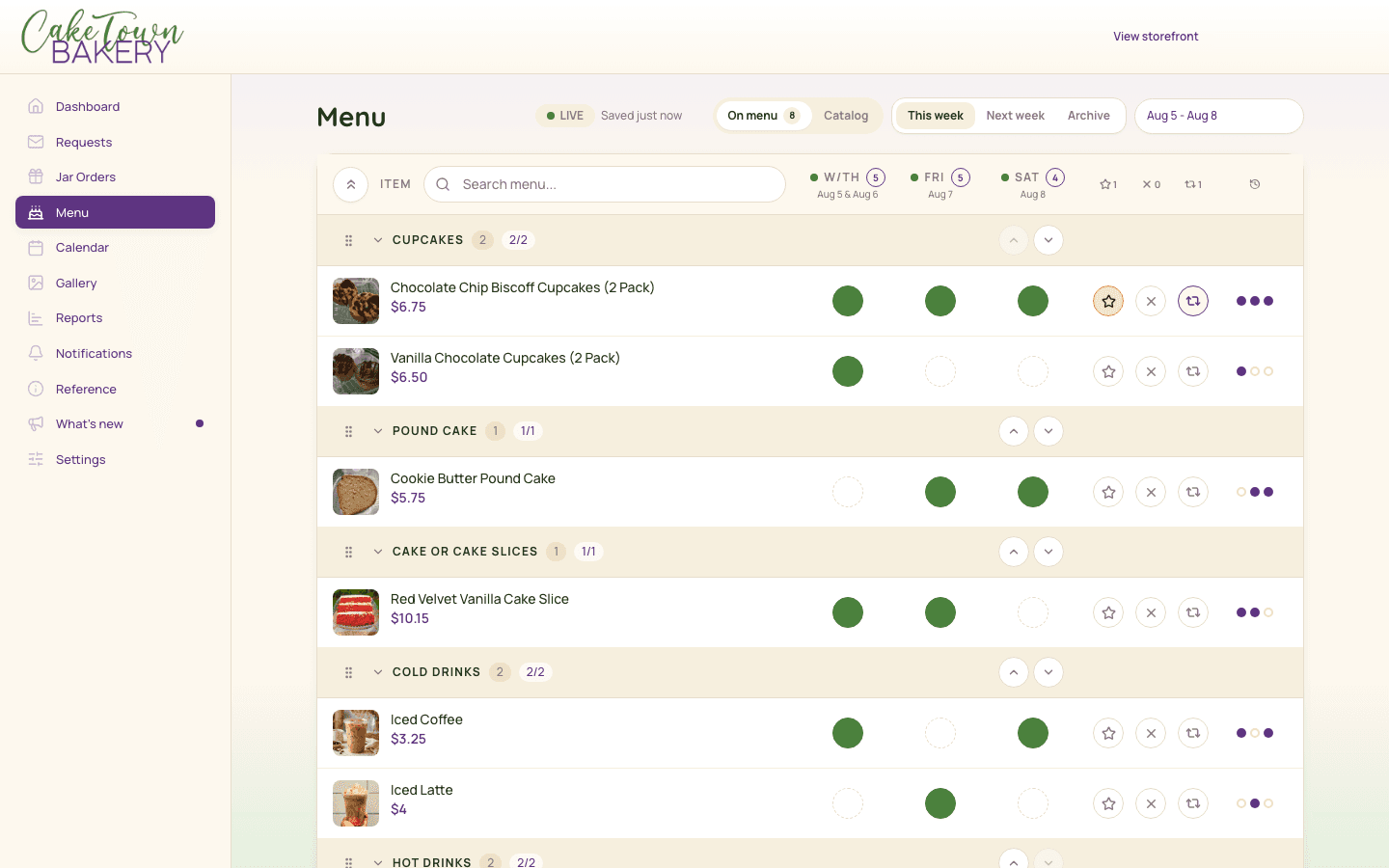Click repeat icon on Iced Latte row

pyautogui.click(x=1193, y=803)
